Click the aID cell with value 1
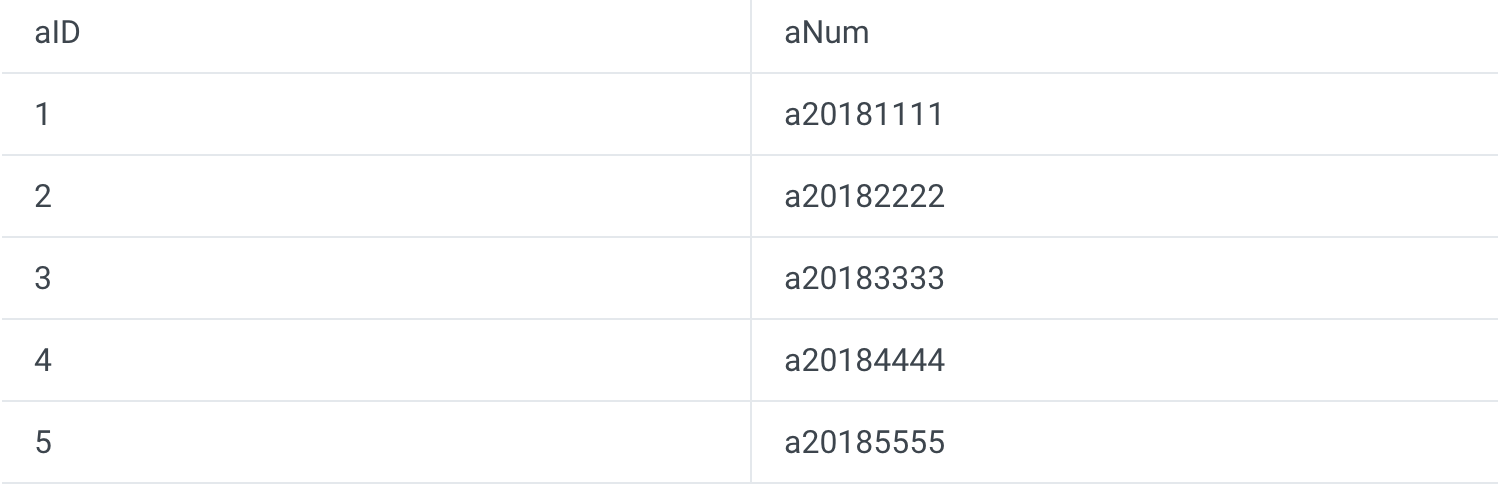The width and height of the screenshot is (1508, 498). pyautogui.click(x=42, y=115)
